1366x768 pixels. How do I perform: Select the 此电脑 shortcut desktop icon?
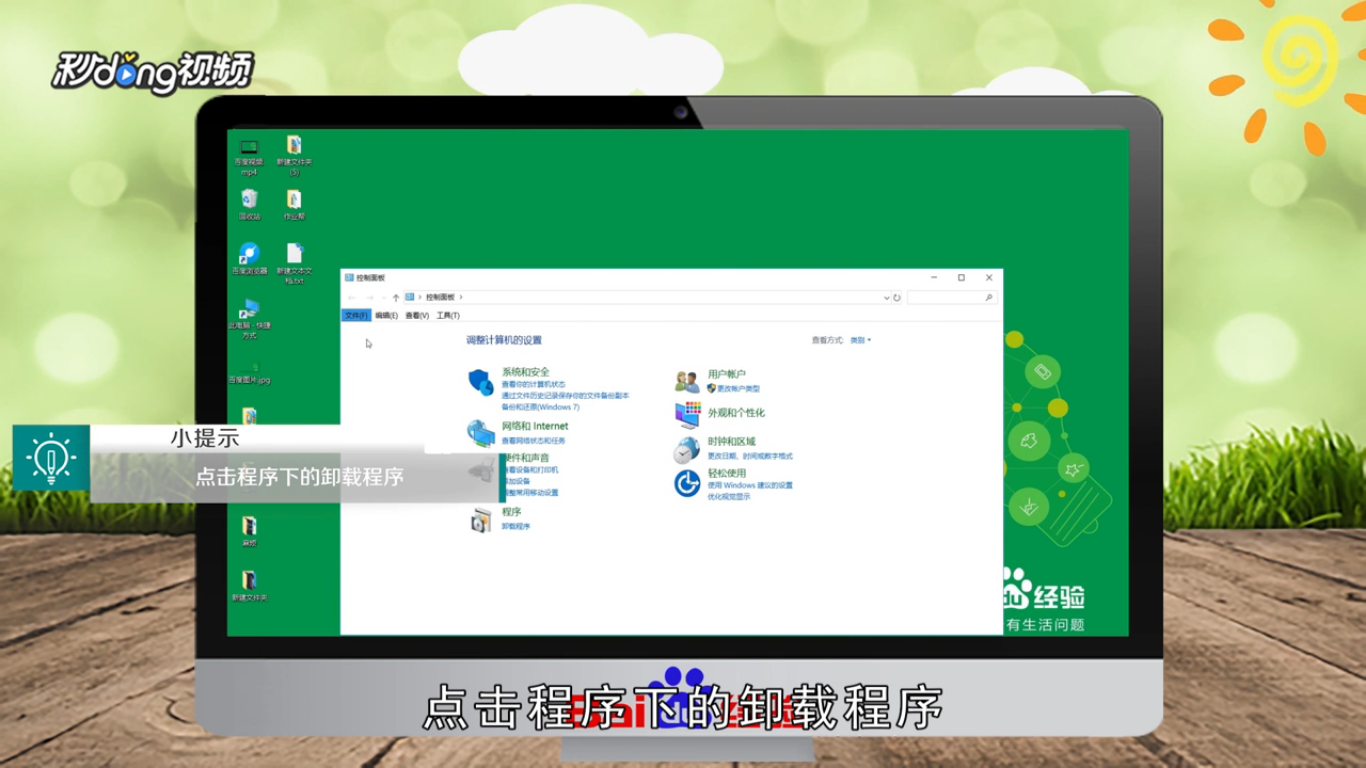click(249, 319)
